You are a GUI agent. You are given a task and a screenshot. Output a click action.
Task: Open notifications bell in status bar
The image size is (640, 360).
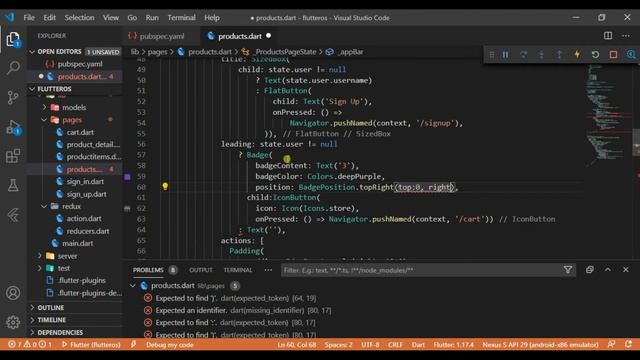[628, 344]
